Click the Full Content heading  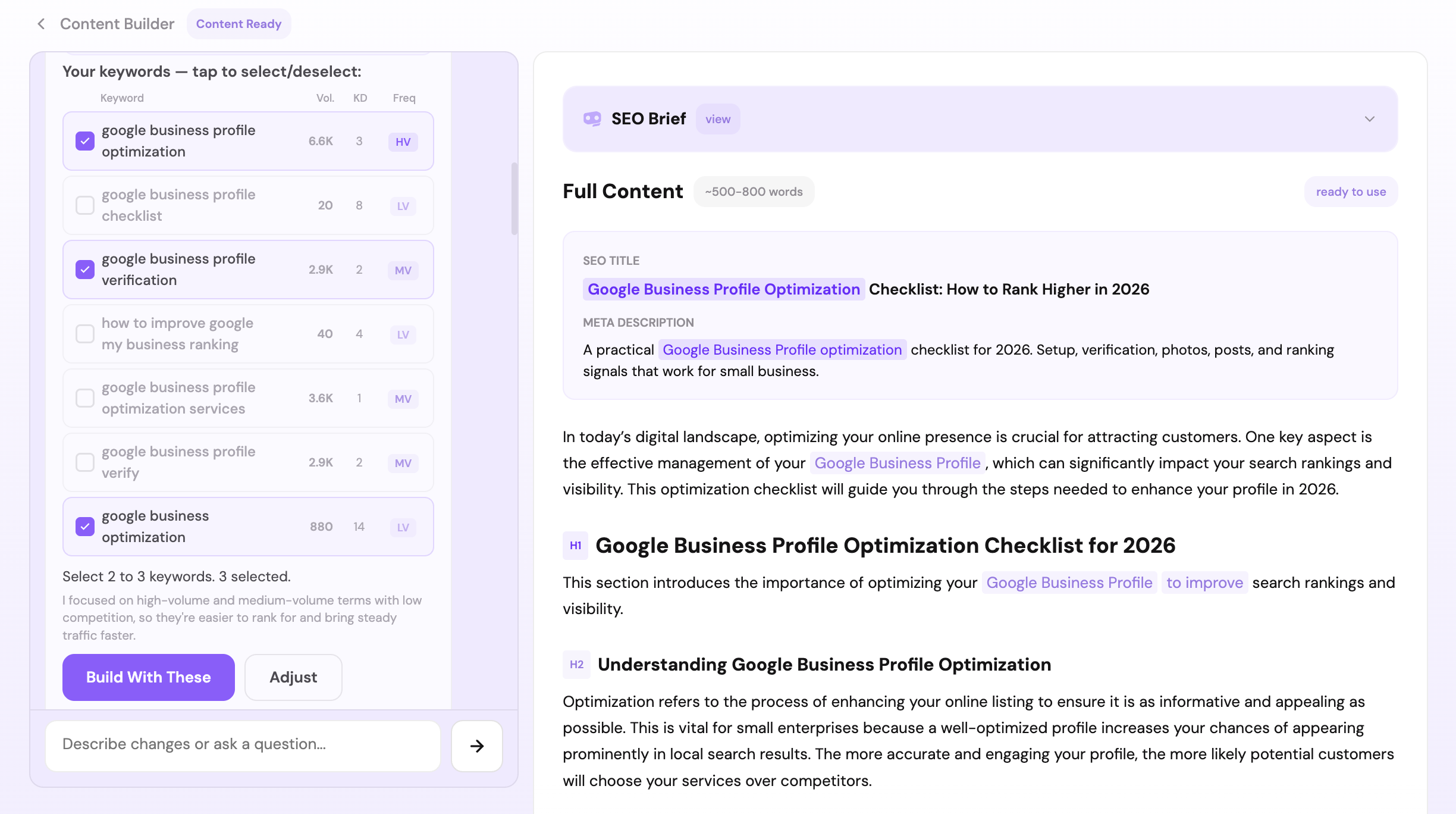click(x=623, y=192)
